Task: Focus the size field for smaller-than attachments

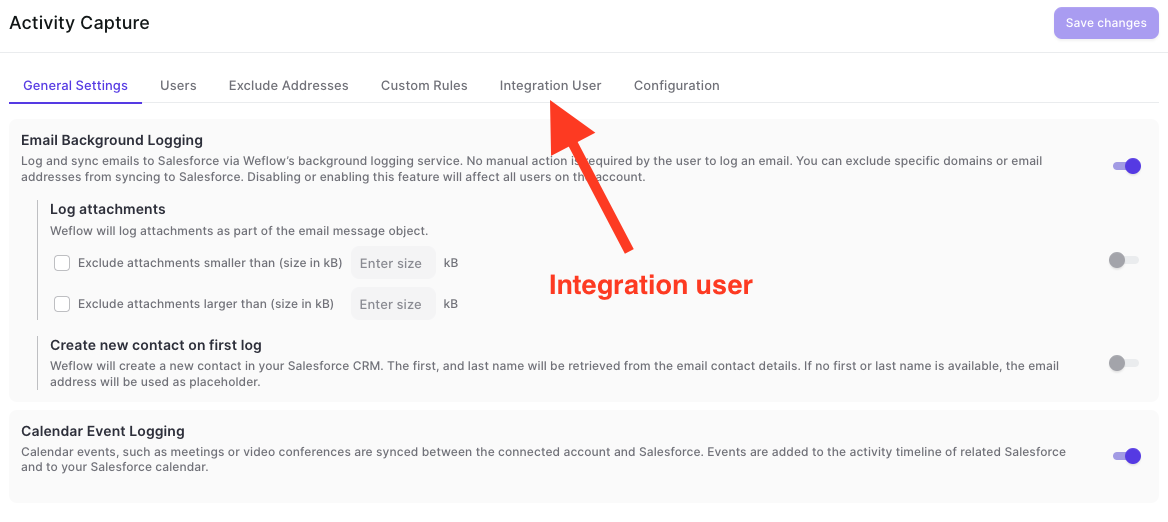Action: 393,263
